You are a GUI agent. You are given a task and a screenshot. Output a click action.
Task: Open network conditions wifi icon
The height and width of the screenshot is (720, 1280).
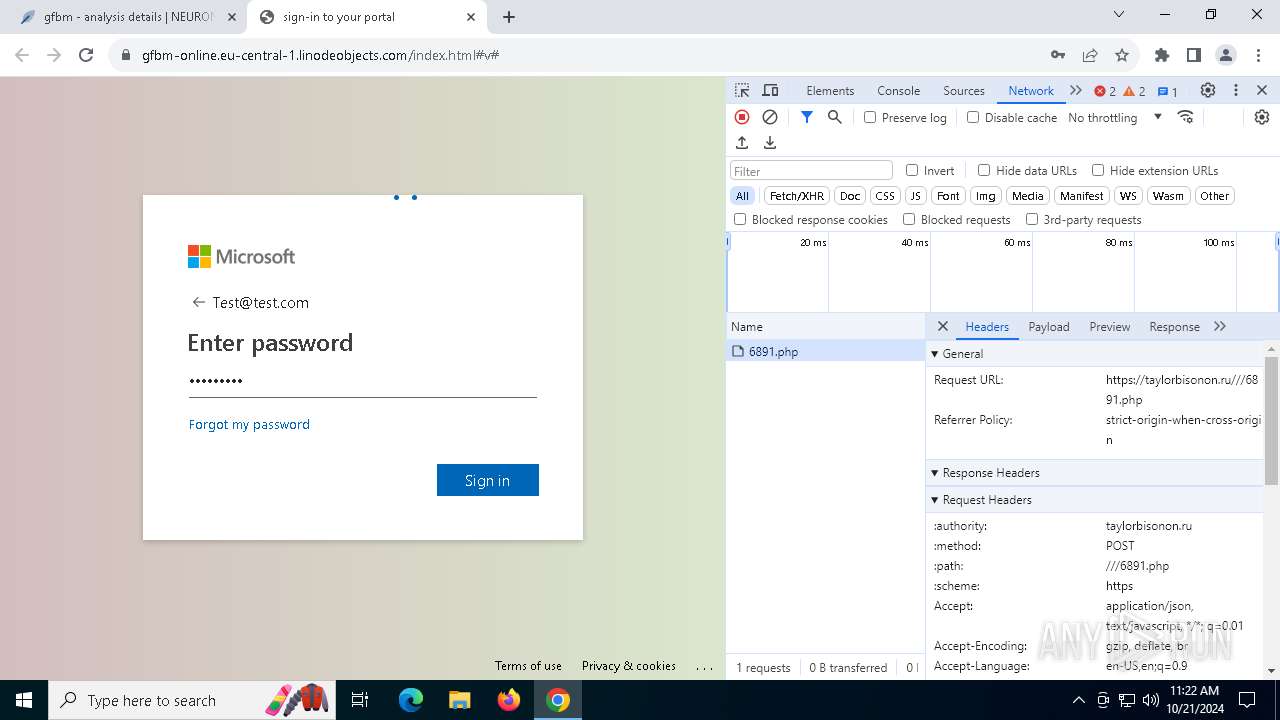(1186, 117)
